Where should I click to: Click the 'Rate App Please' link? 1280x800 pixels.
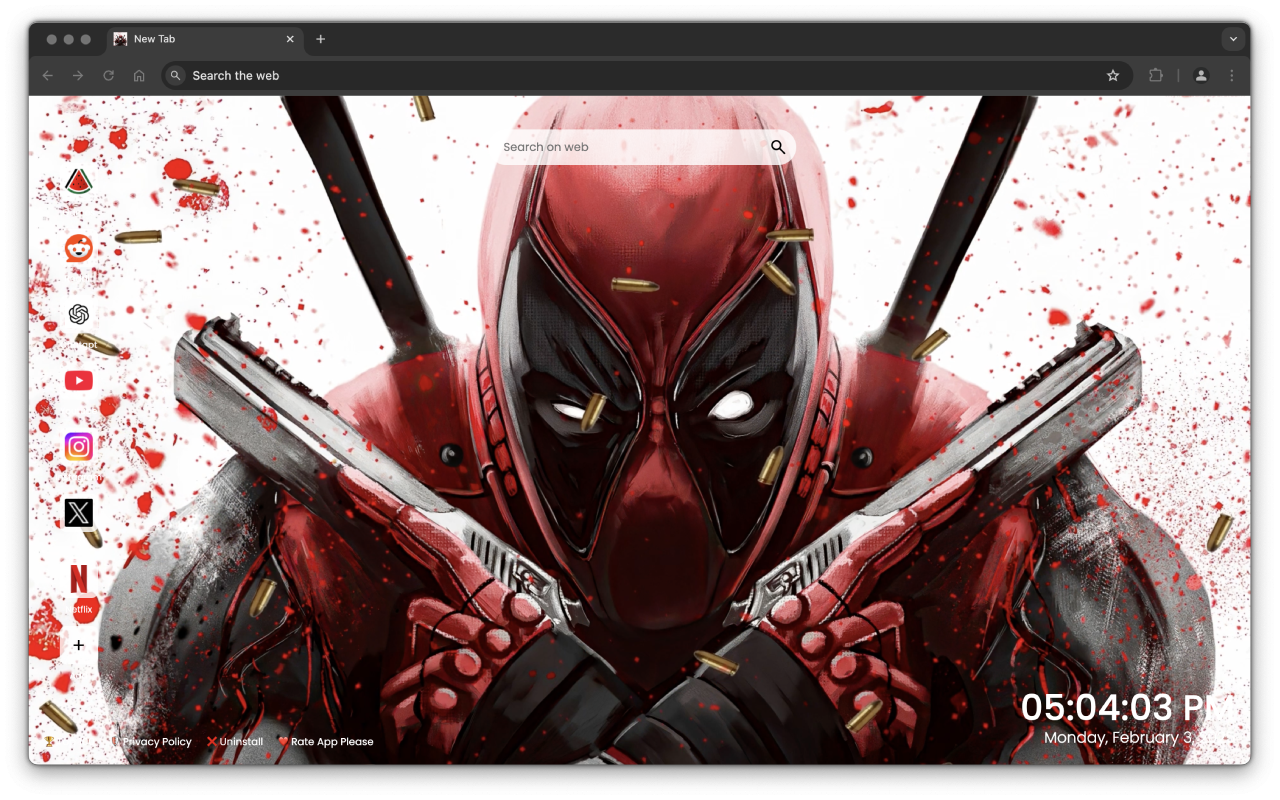coord(326,742)
